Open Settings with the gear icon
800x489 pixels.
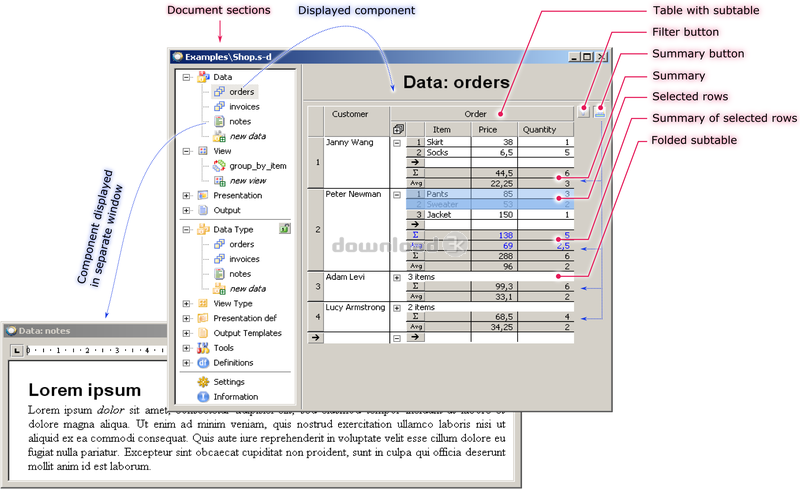203,382
